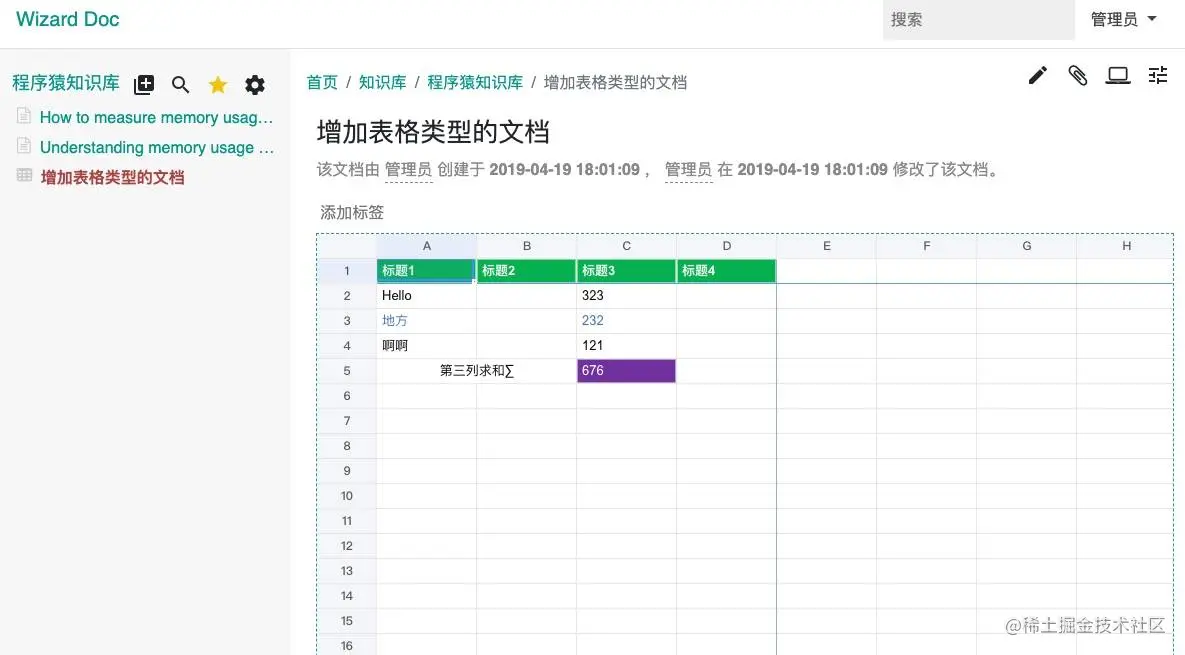This screenshot has height=655, width=1185.
Task: Click the table icon beside 增加表格类型的文档
Action: pos(24,175)
